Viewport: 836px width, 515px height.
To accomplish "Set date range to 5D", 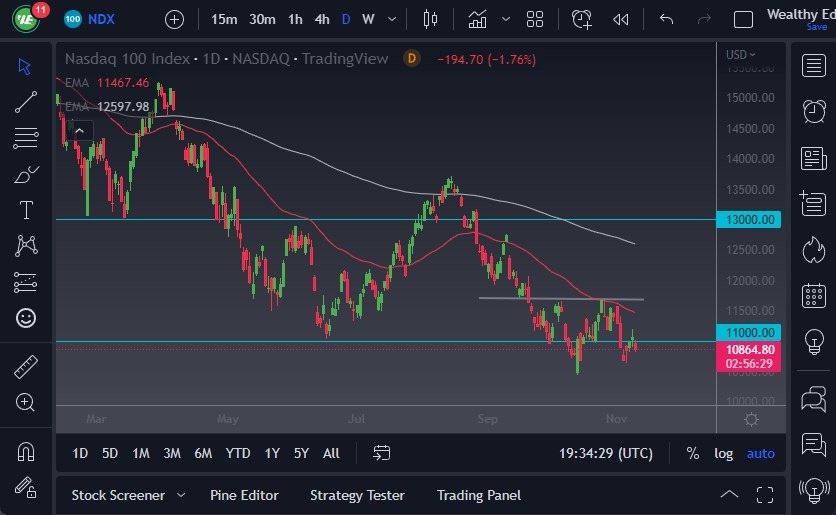I will (110, 453).
